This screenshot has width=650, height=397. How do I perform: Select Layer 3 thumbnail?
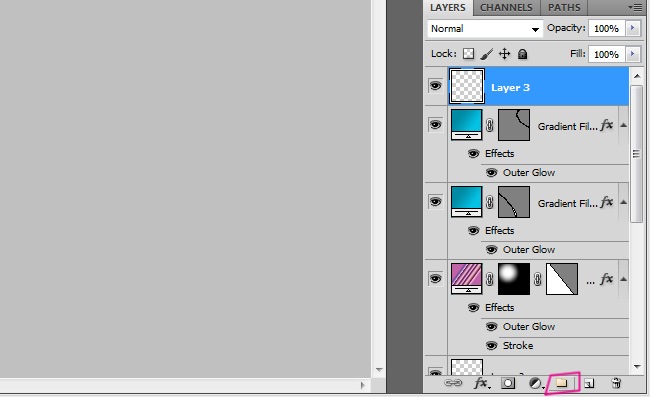point(467,86)
